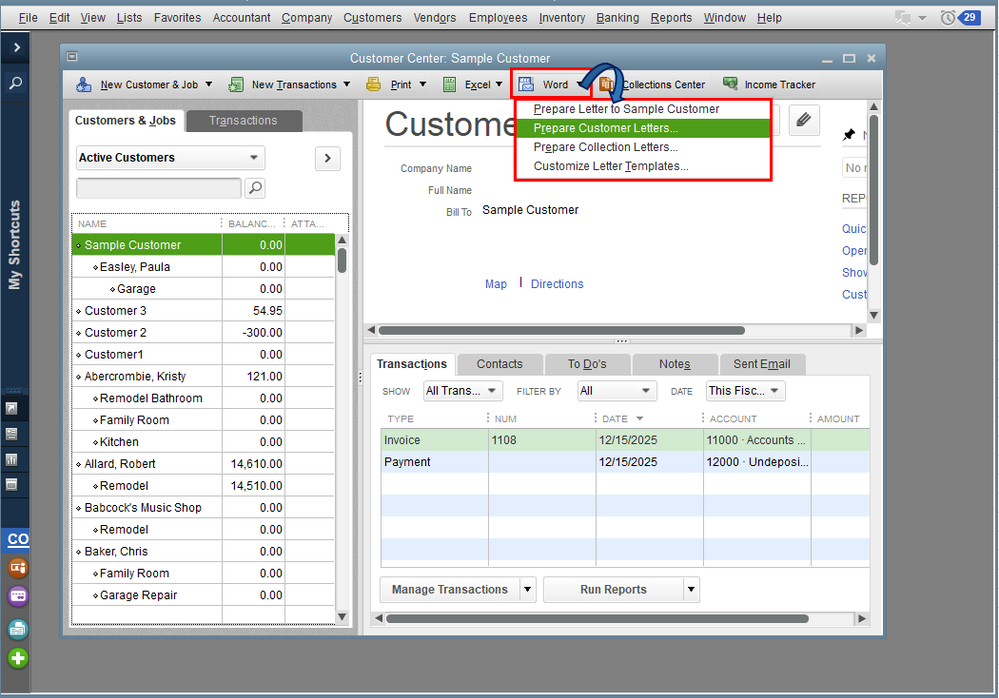This screenshot has width=999, height=698.
Task: Expand the My Shortcuts sidebar arrow
Action: pyautogui.click(x=17, y=47)
